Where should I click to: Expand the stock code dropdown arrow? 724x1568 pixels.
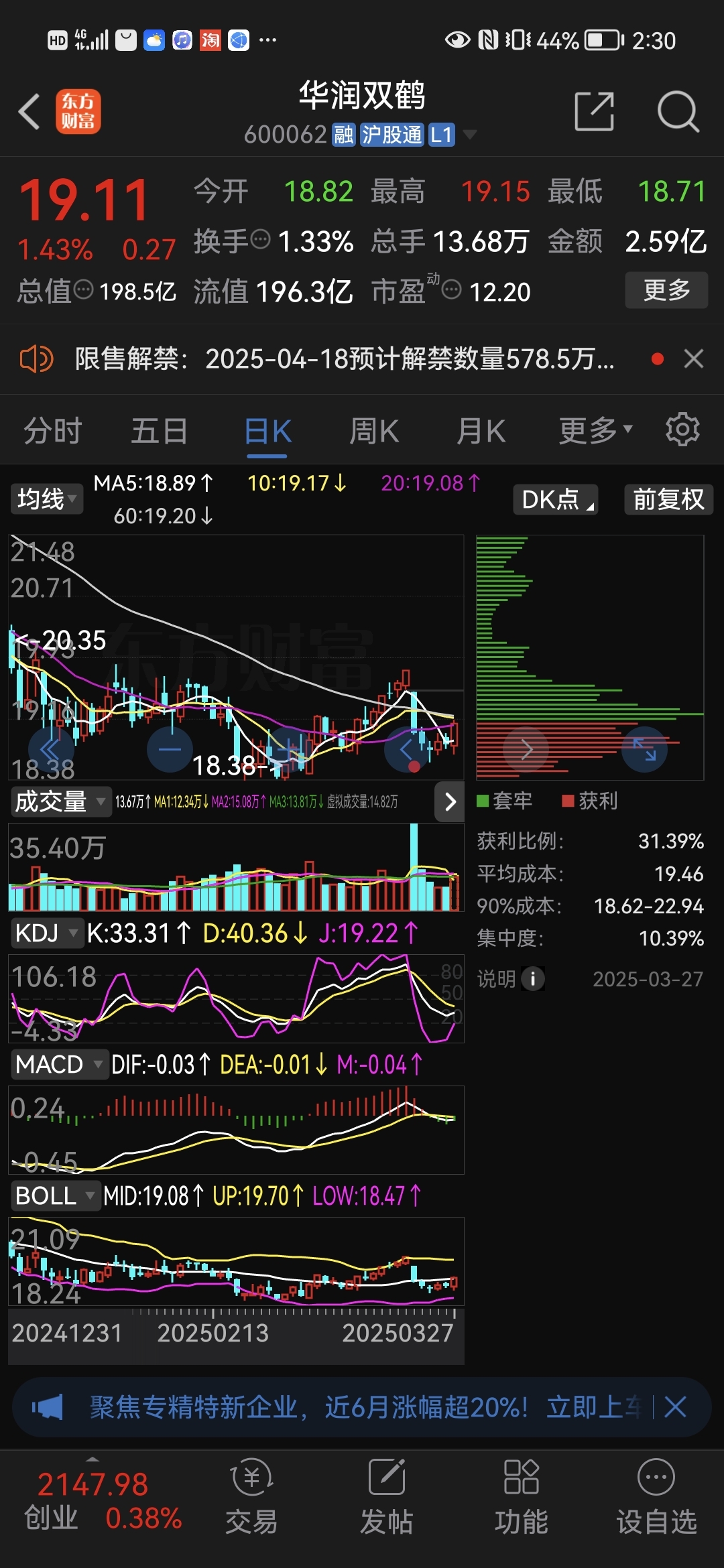click(470, 135)
